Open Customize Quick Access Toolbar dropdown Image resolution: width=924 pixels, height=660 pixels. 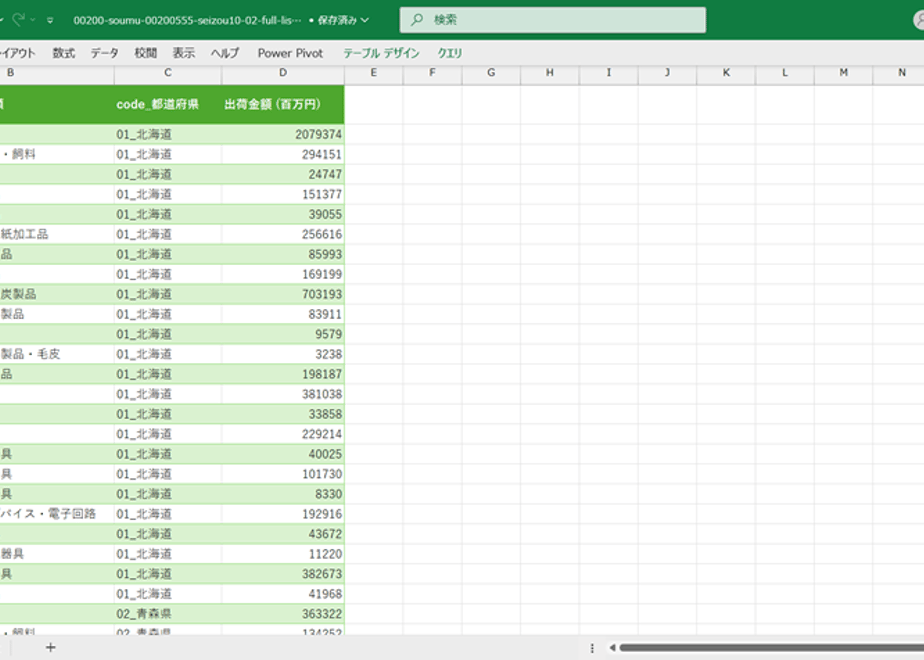tap(50, 20)
